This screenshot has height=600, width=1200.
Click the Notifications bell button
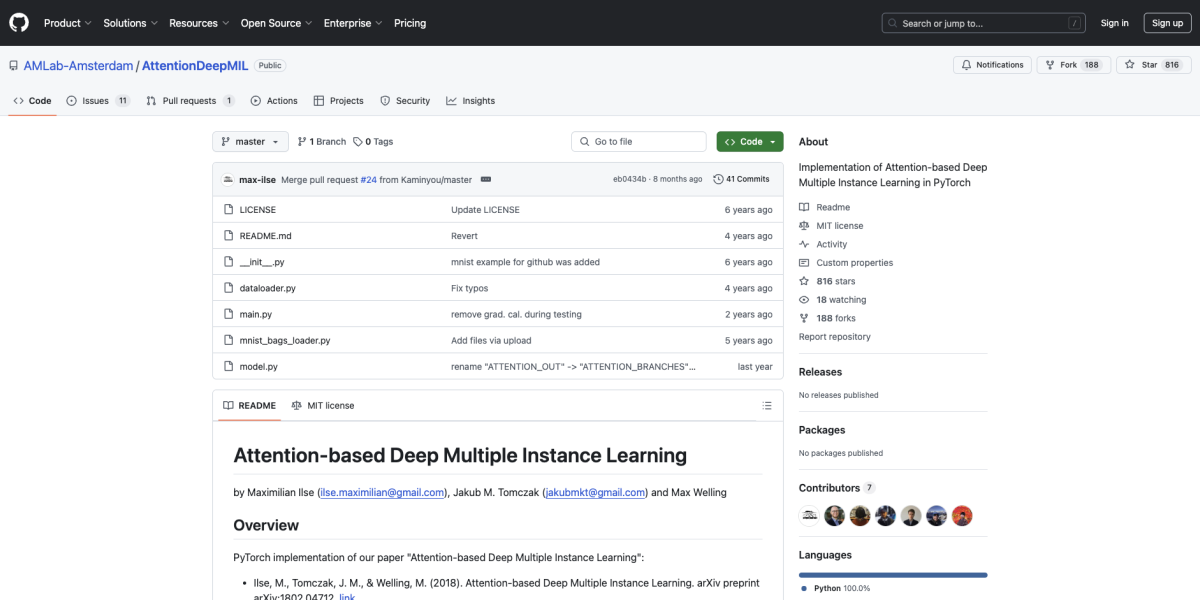(992, 65)
